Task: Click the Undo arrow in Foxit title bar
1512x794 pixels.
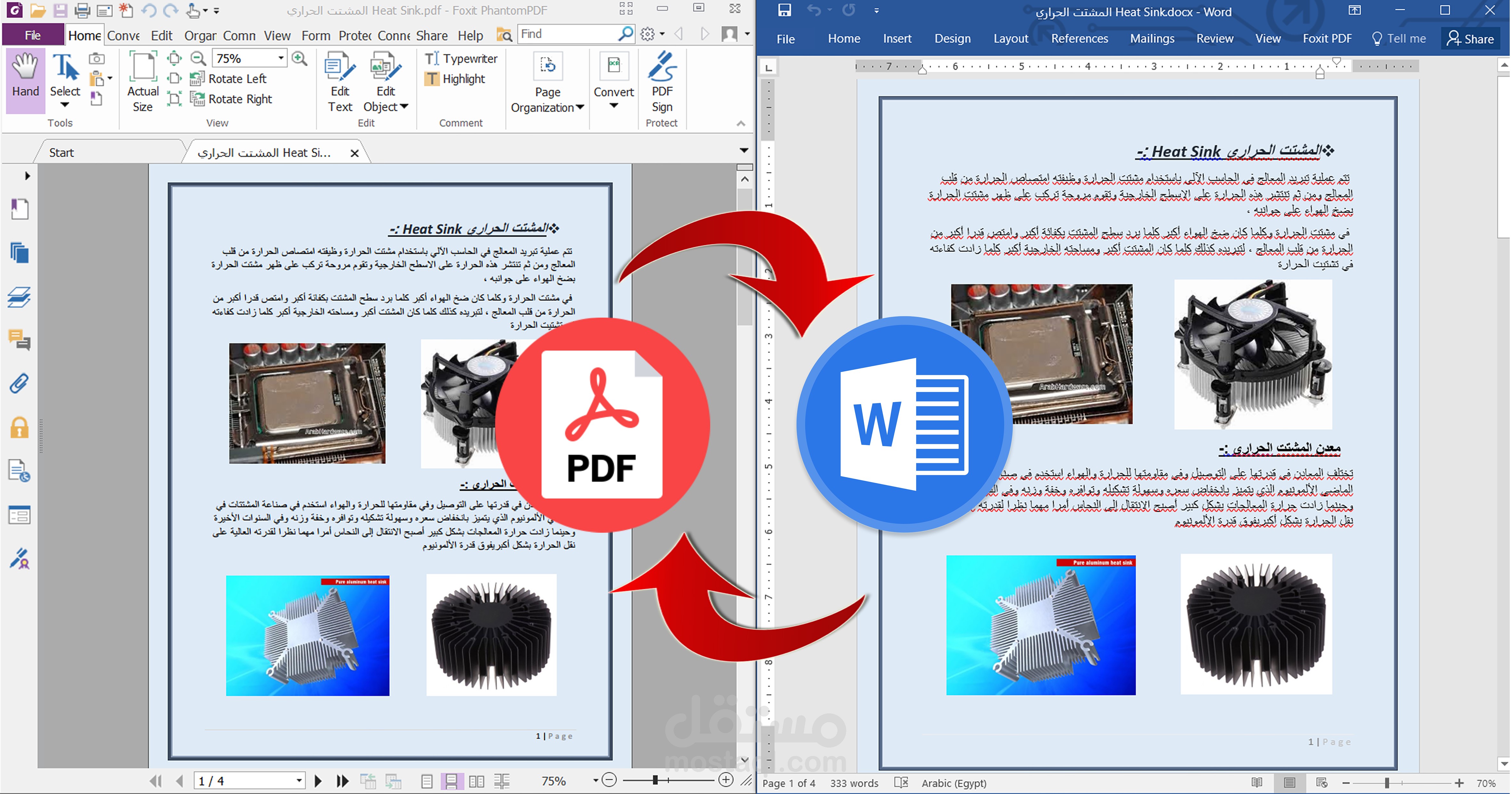Action: tap(149, 10)
